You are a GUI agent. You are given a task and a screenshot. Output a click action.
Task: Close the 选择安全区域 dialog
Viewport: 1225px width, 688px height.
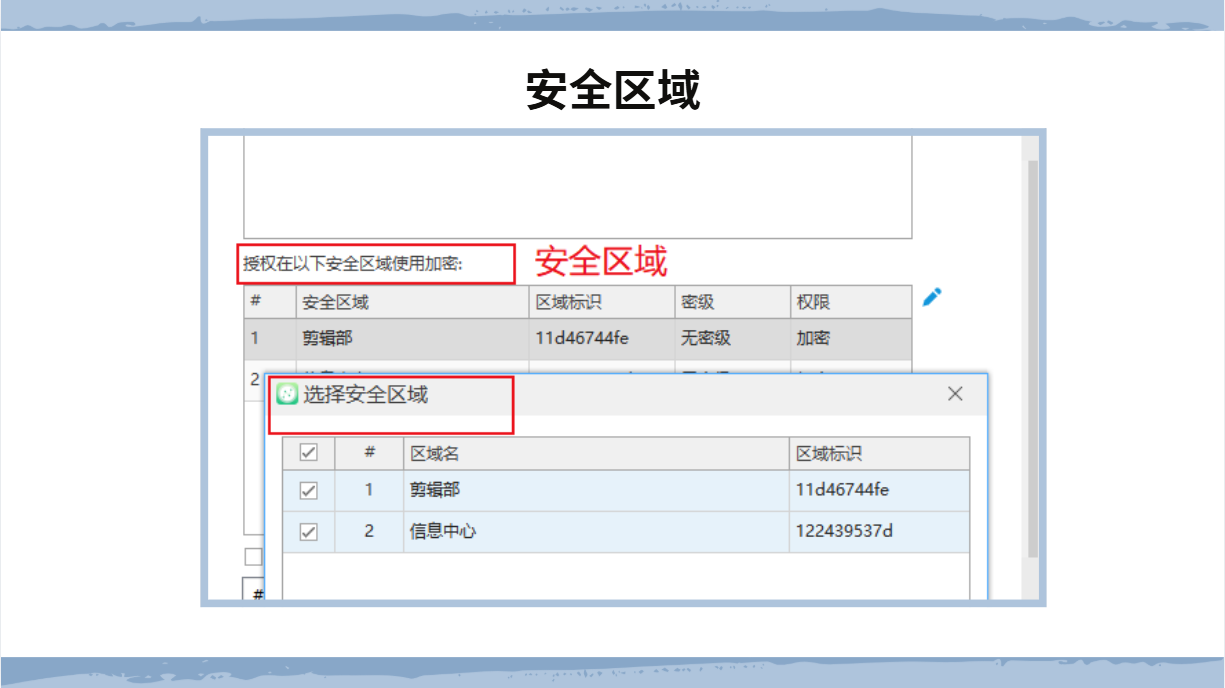click(955, 394)
